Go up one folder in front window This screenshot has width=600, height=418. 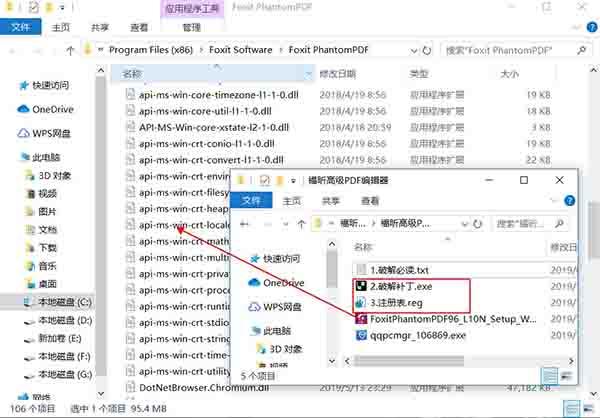click(301, 224)
